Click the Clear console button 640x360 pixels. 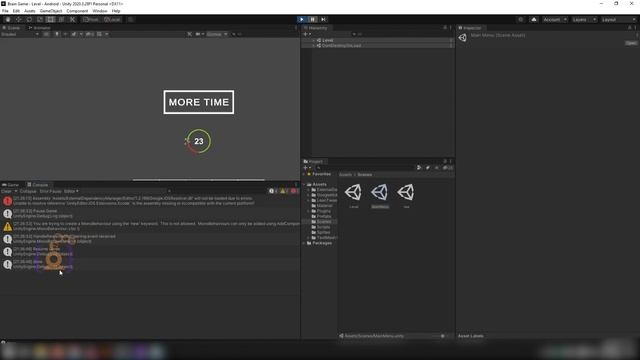[7, 191]
